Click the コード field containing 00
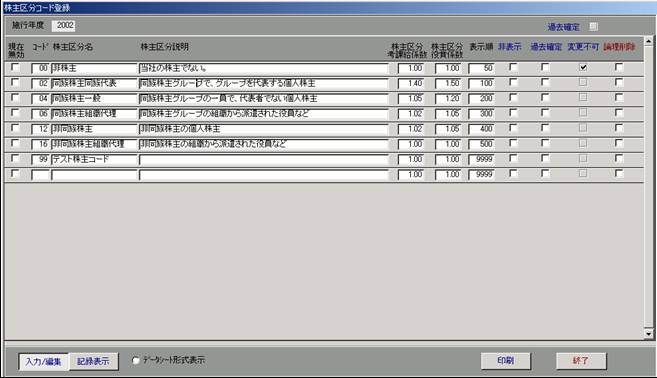This screenshot has width=657, height=378. tap(41, 68)
